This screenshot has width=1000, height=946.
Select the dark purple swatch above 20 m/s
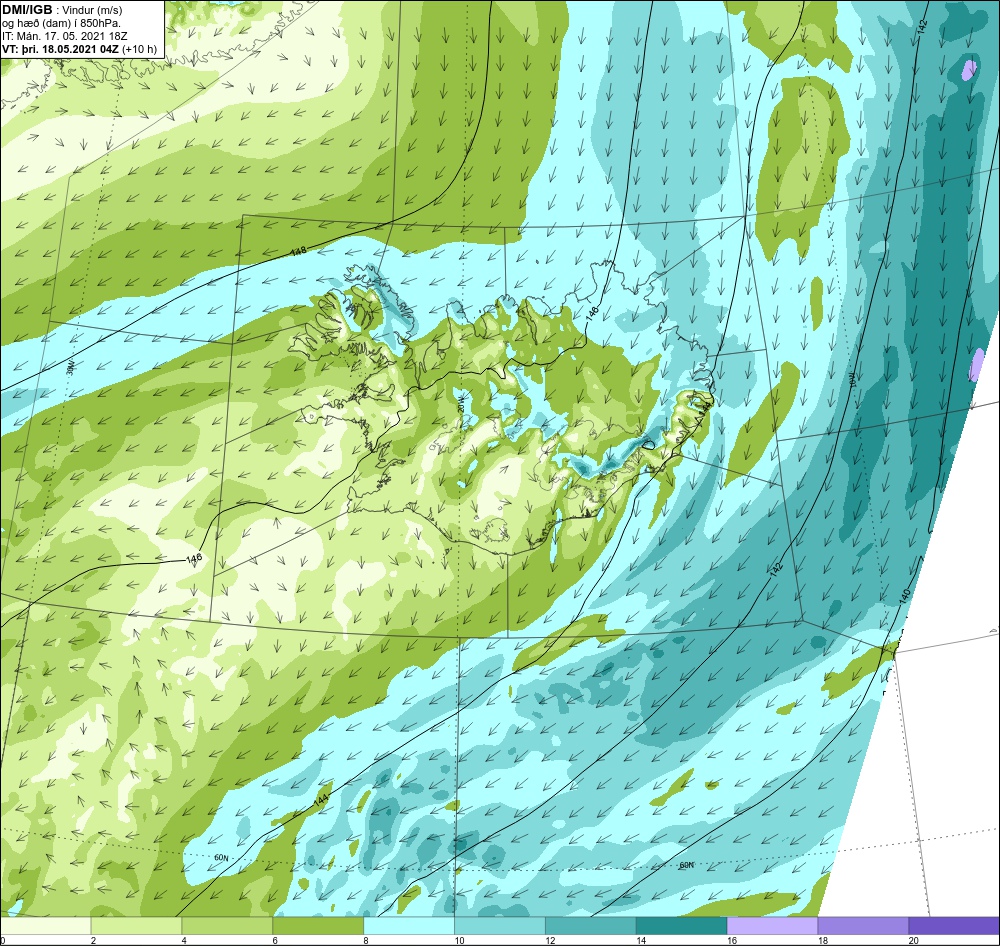tap(954, 925)
